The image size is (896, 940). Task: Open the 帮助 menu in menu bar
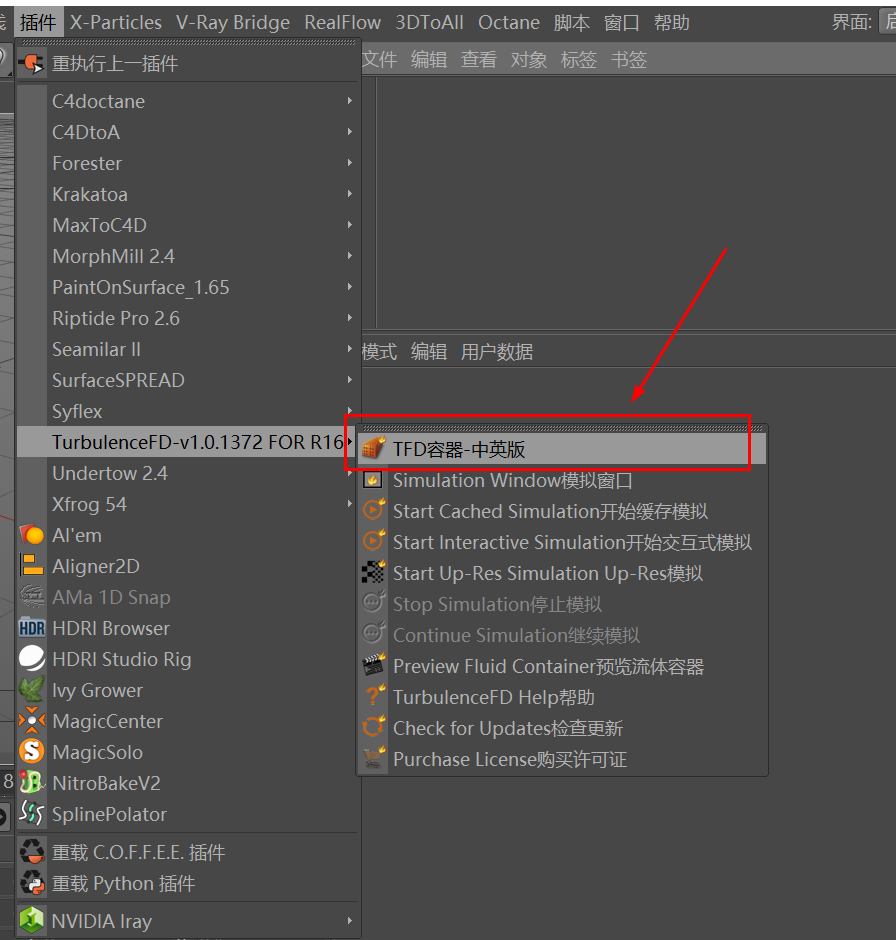pyautogui.click(x=671, y=23)
